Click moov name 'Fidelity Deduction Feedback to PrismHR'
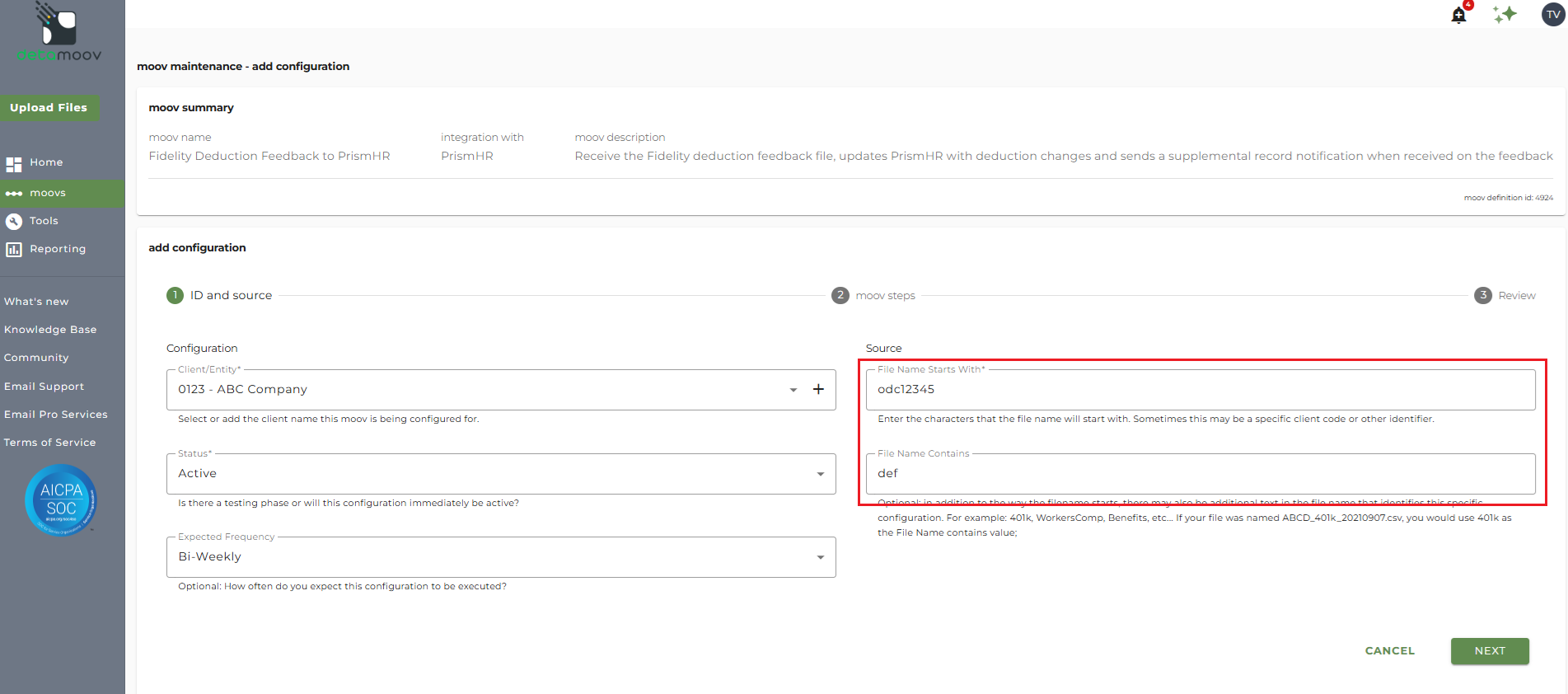1568x694 pixels. [x=269, y=156]
